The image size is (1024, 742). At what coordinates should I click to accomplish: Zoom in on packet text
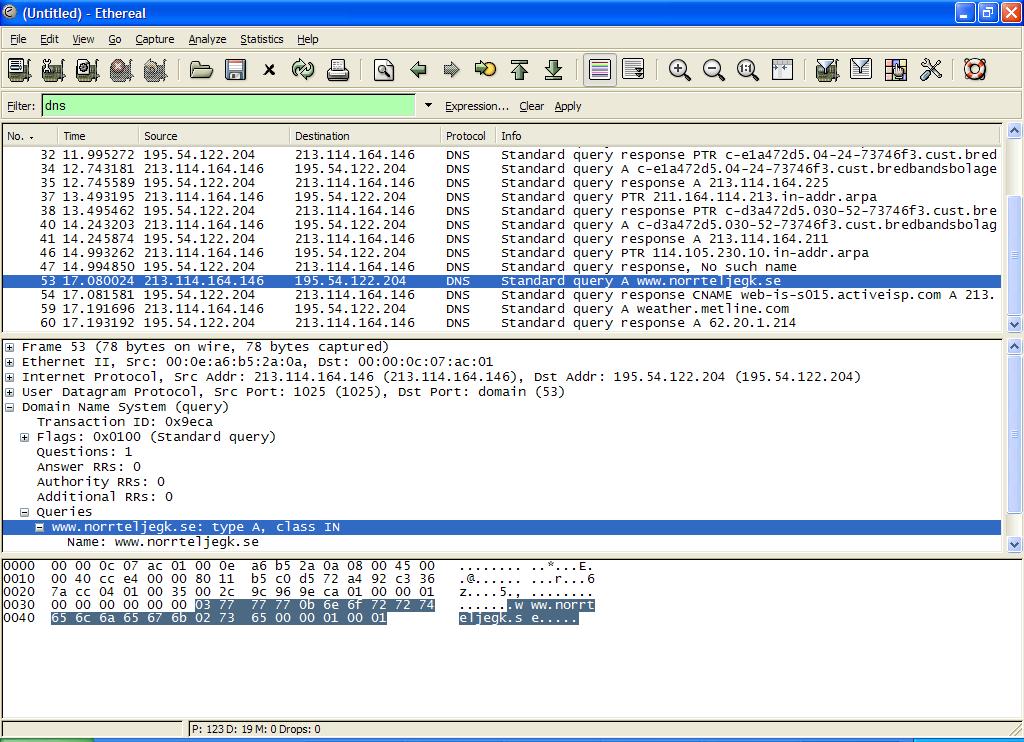coord(680,69)
